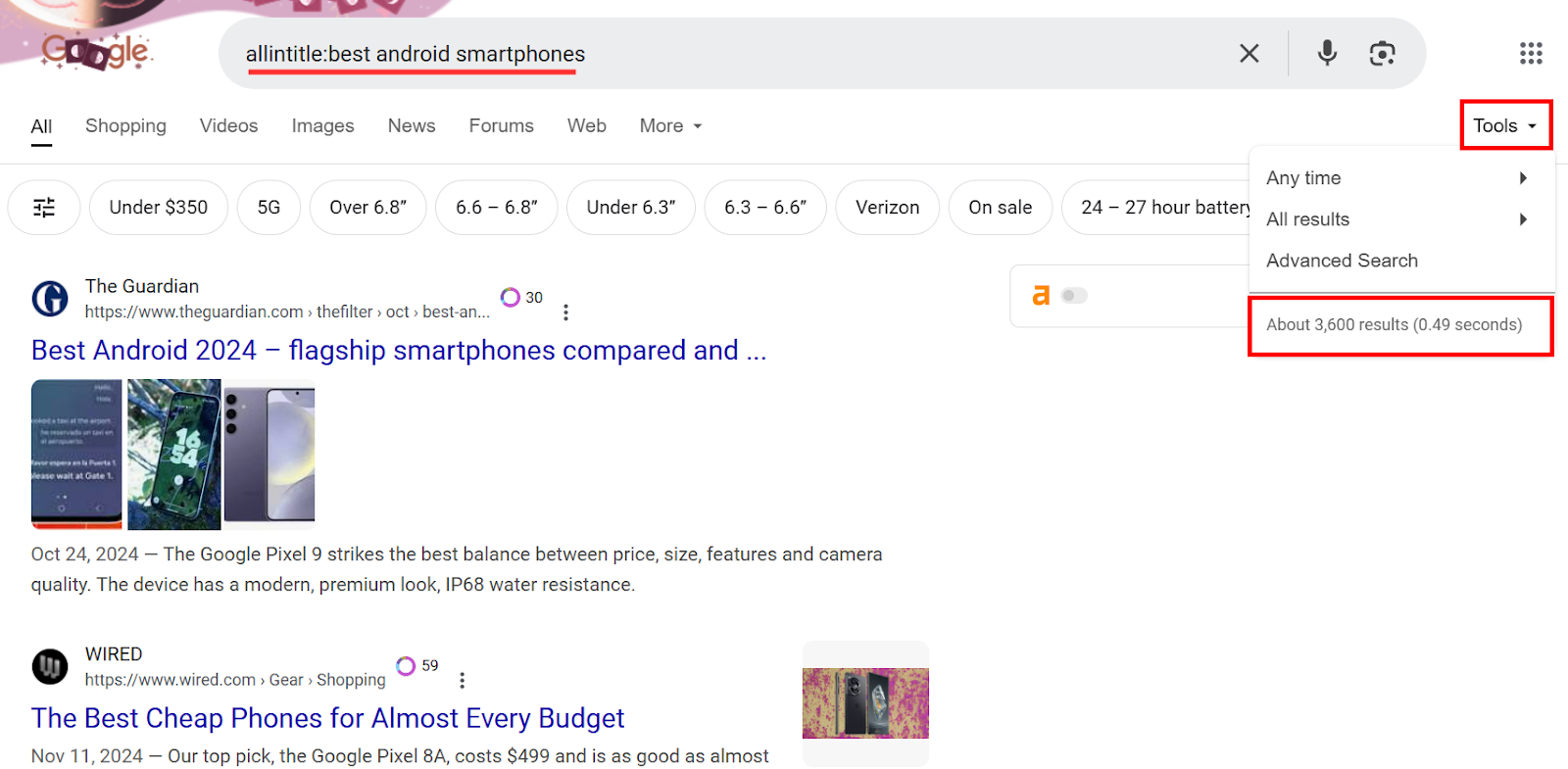This screenshot has width=1568, height=769.
Task: Apply the Over 6.8" filter chip
Action: click(x=367, y=208)
